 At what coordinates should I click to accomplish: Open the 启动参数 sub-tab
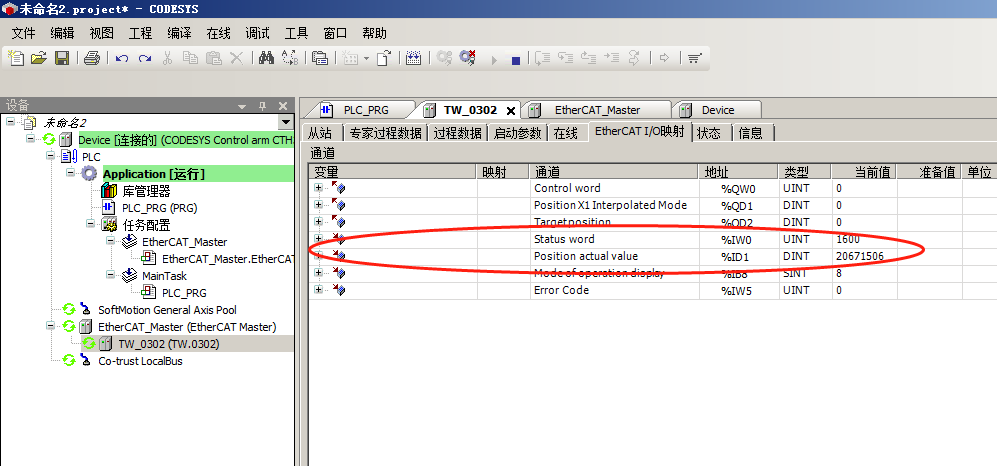point(517,133)
